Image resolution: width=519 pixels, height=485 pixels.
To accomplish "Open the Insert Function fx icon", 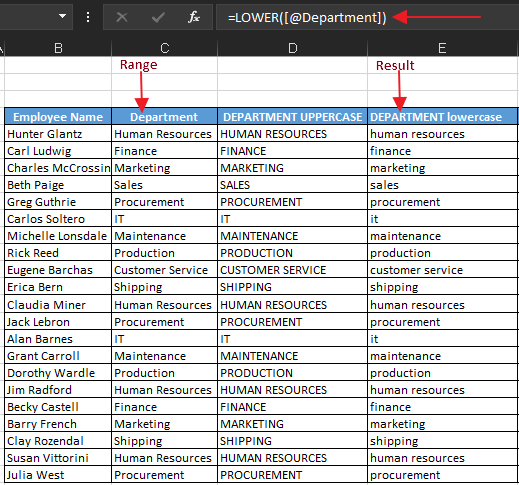I will click(194, 17).
